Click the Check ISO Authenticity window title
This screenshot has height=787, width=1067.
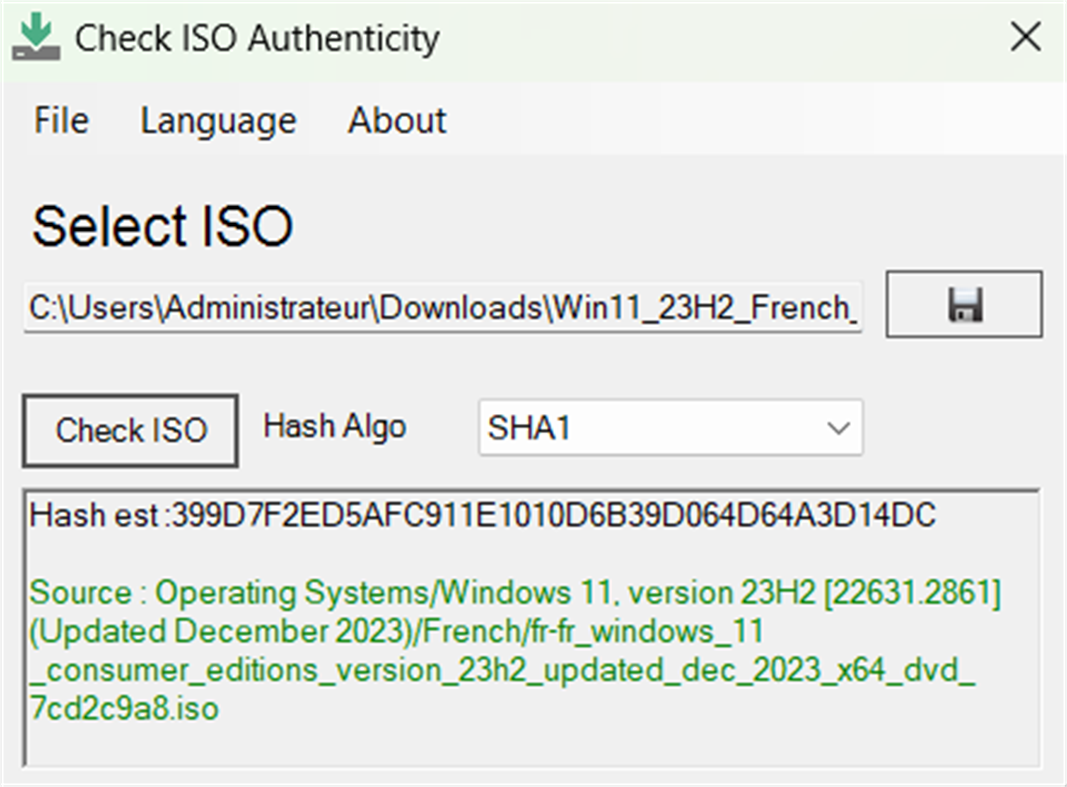257,38
